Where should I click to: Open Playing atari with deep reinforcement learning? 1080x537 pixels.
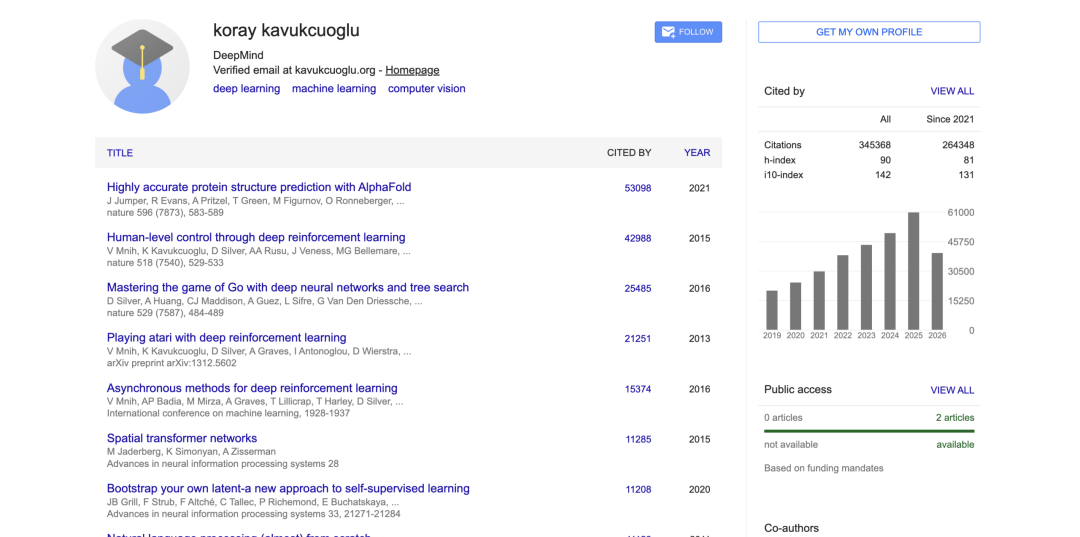(x=227, y=337)
